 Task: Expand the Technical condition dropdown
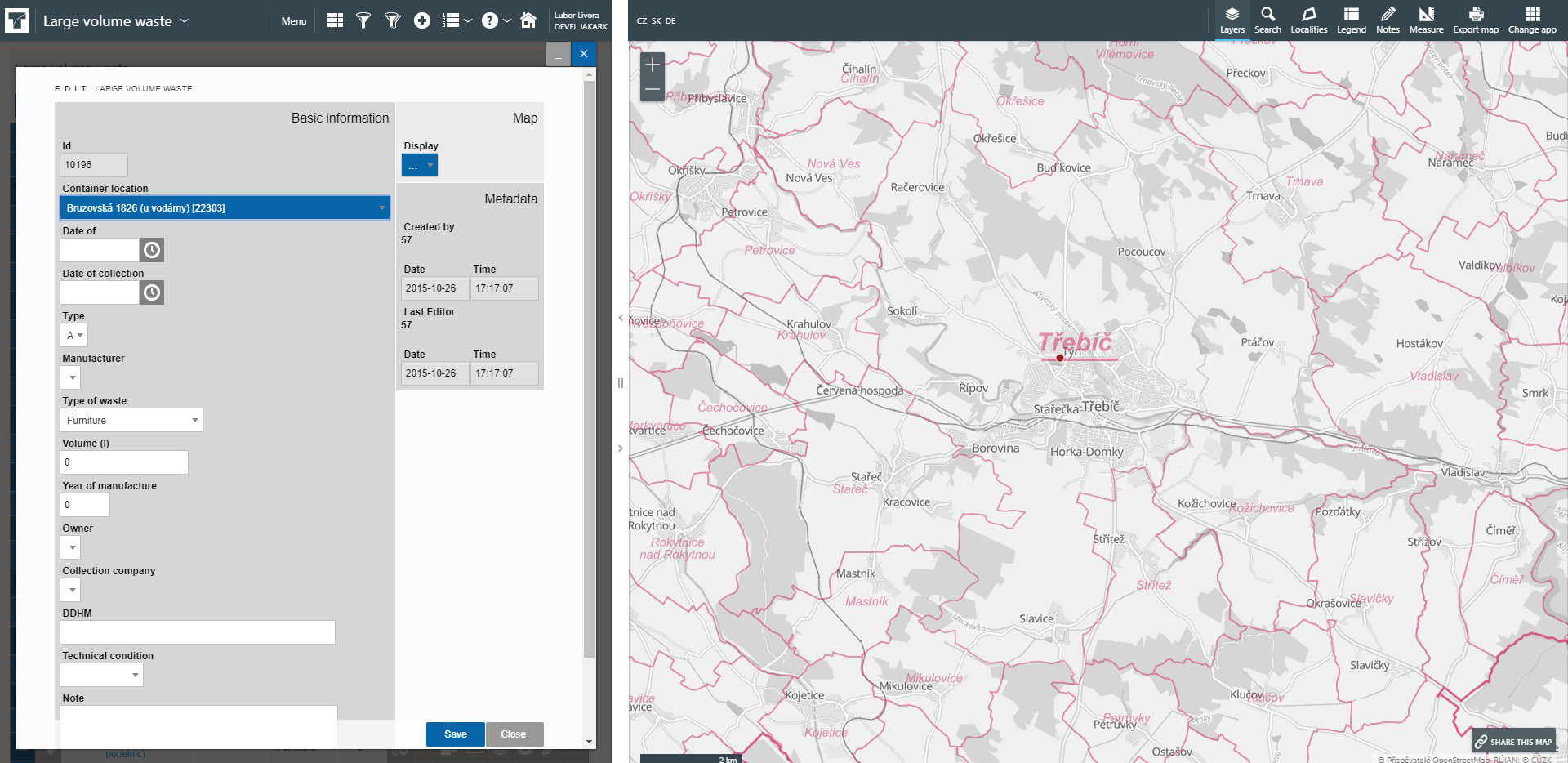point(101,675)
